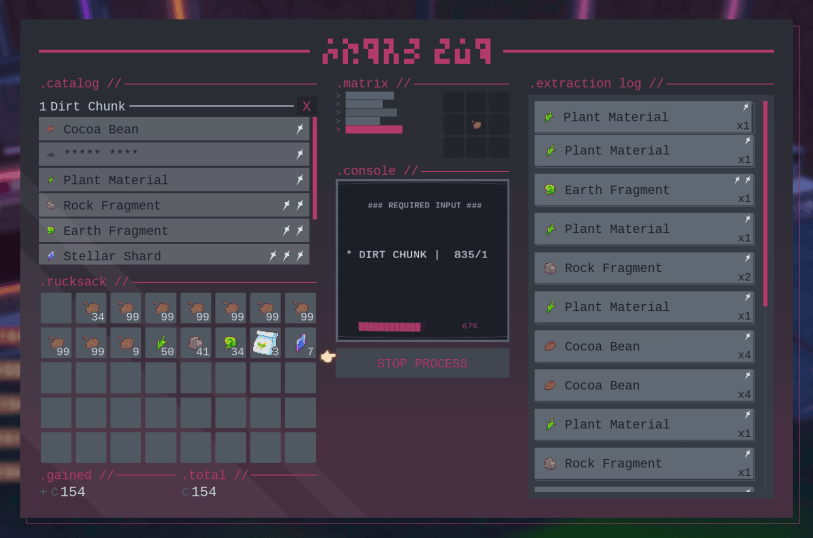813x538 pixels.
Task: Open the Earth Fragment extraction log entry
Action: pos(643,190)
